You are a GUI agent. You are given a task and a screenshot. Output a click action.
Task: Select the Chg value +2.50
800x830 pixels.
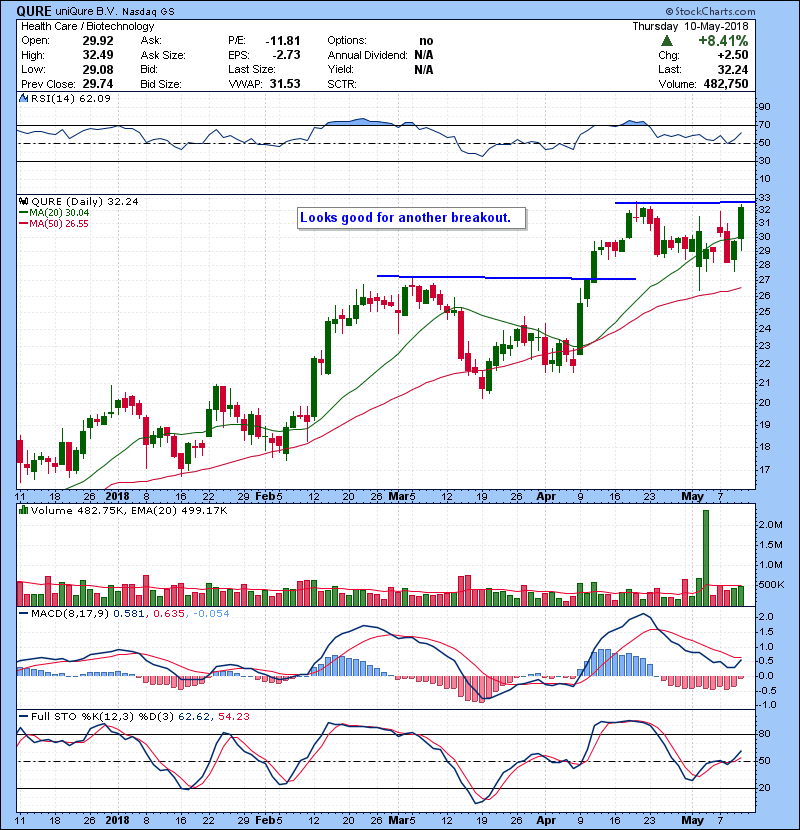[733, 55]
